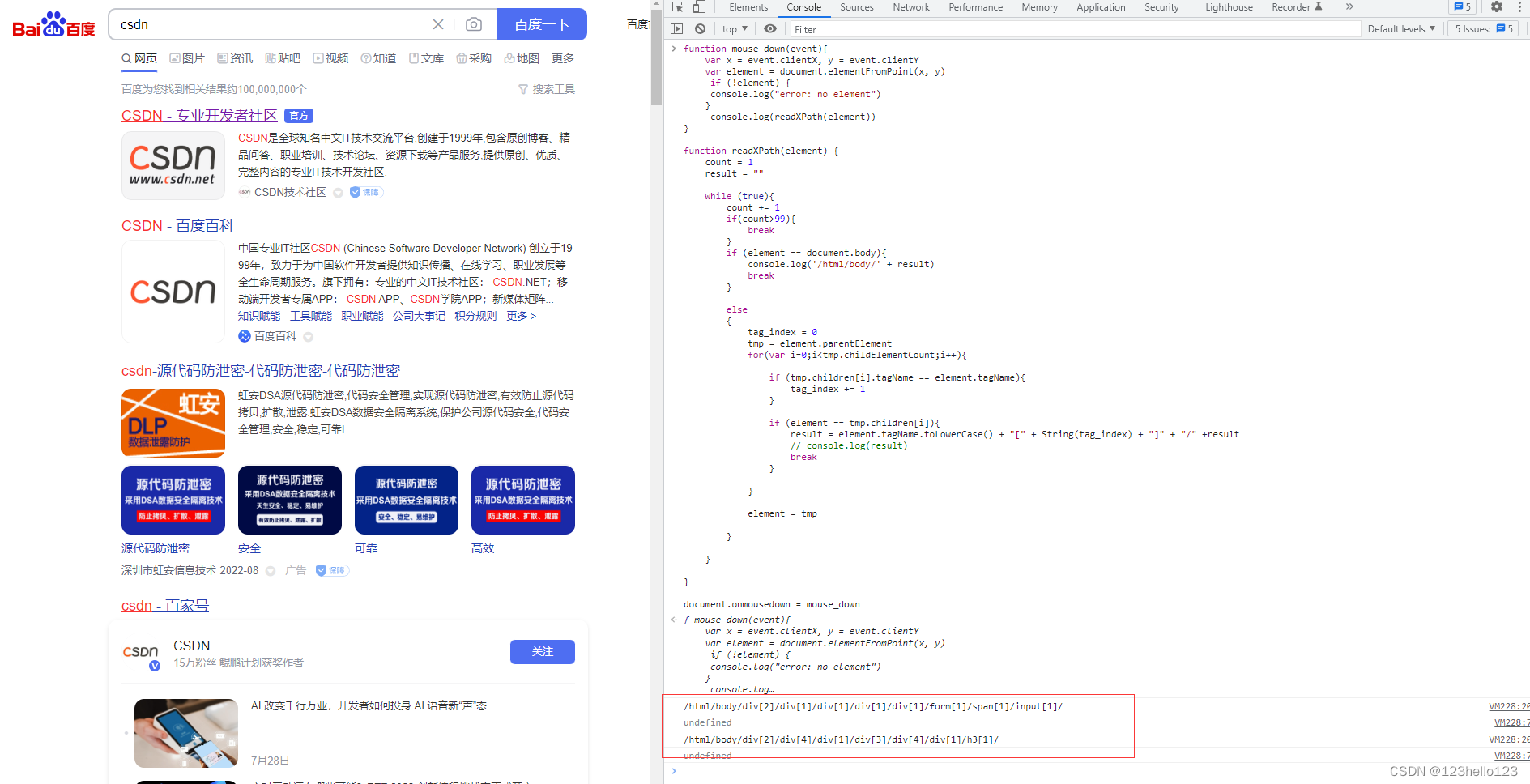1530x784 pixels.
Task: Click the page vertical scrollbar thumb
Action: coord(656,57)
